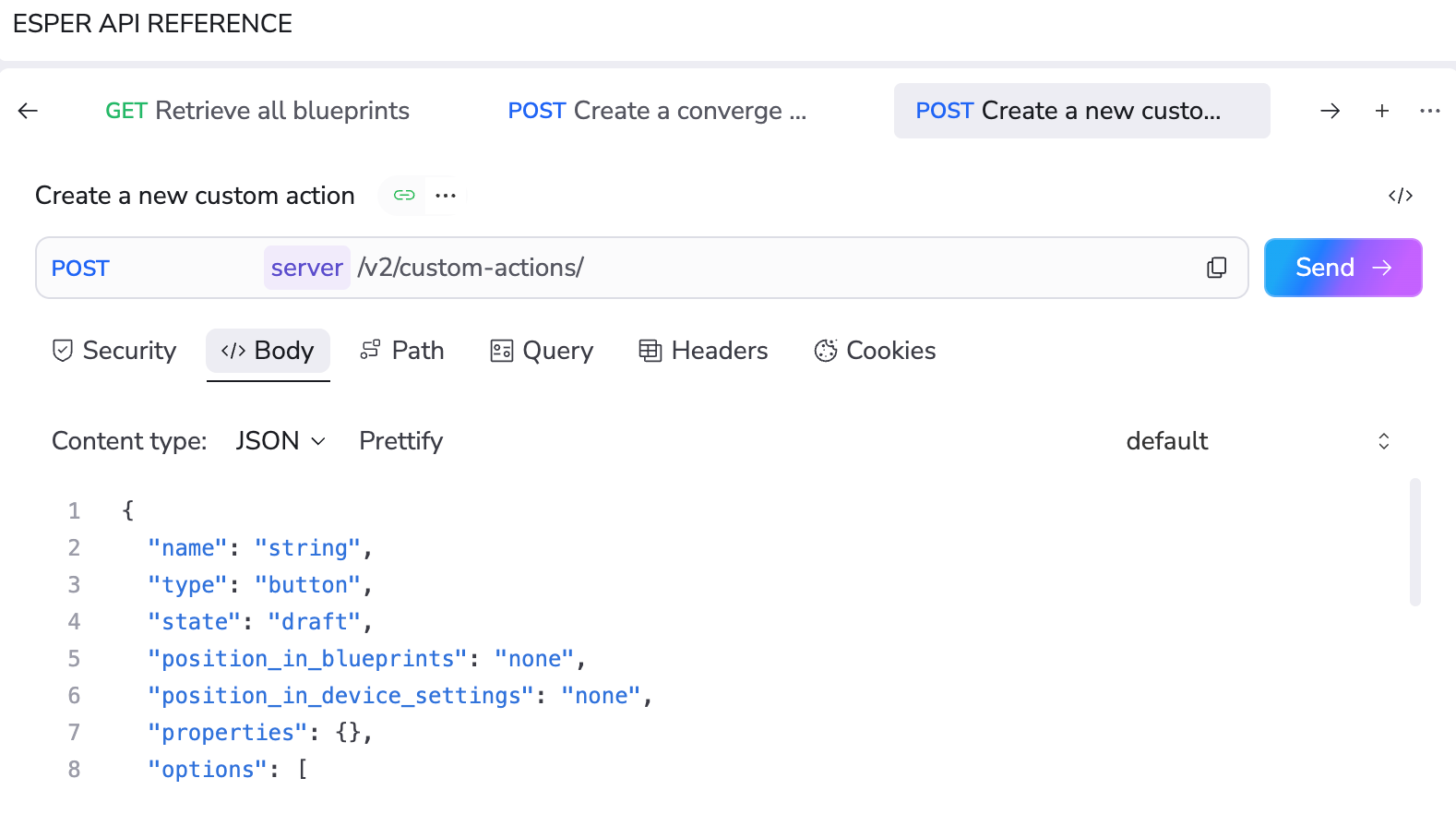This screenshot has height=838, width=1456.
Task: Open ellipsis menu beside custom action title
Action: (446, 196)
